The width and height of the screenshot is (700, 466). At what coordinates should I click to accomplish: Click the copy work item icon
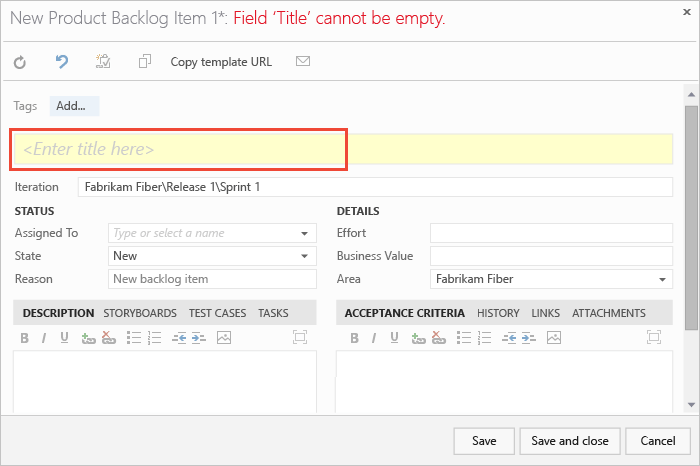145,61
